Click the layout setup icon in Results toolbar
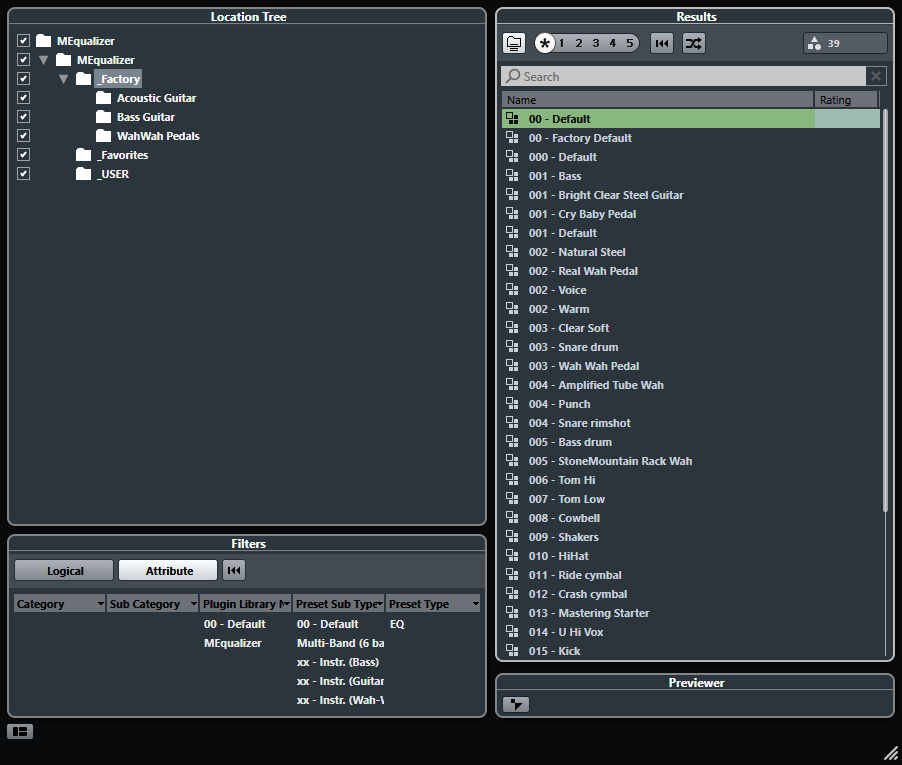Viewport: 902px width, 765px height. tap(514, 43)
